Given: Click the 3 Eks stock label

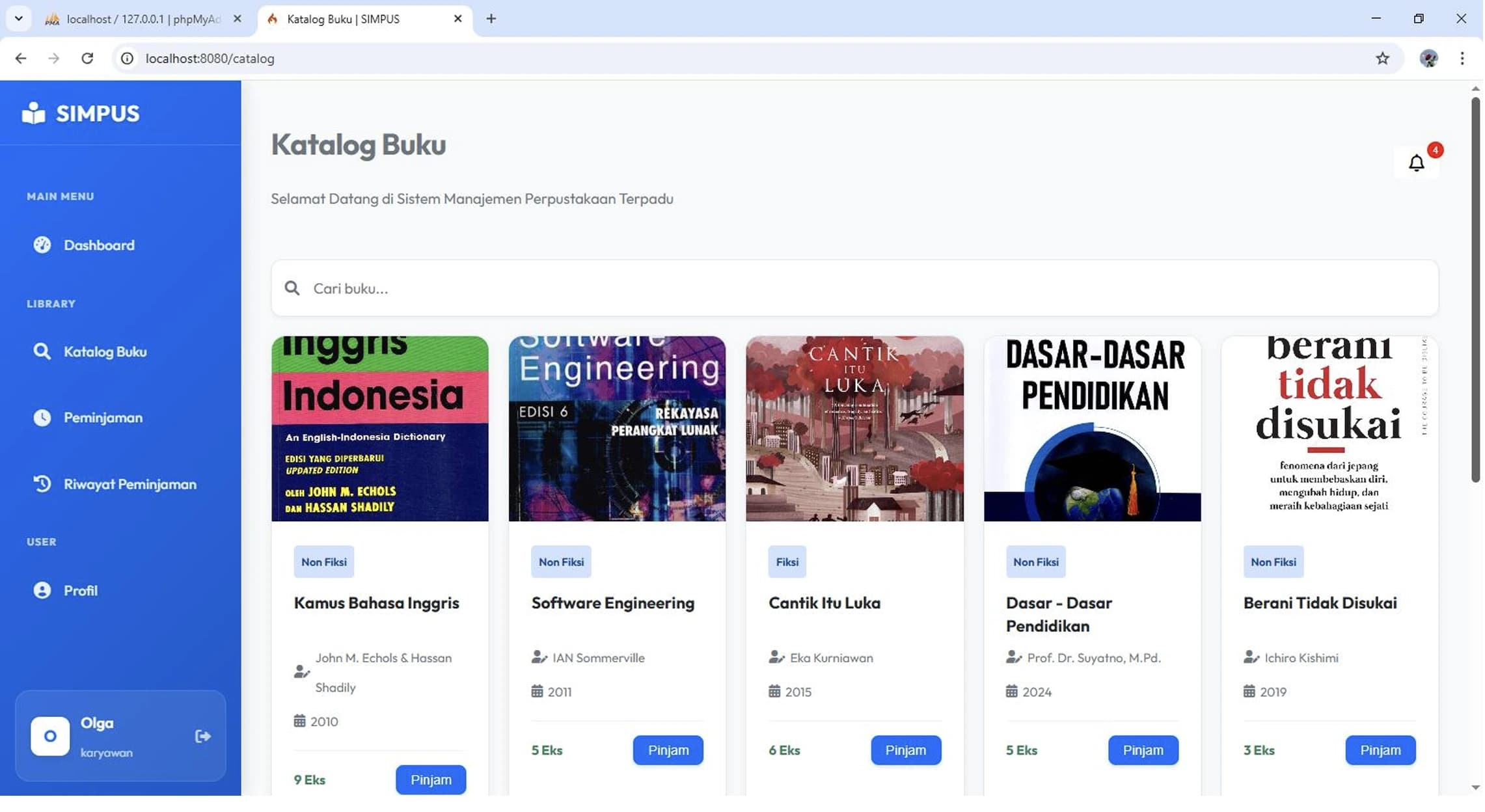Looking at the screenshot, I should (1259, 750).
